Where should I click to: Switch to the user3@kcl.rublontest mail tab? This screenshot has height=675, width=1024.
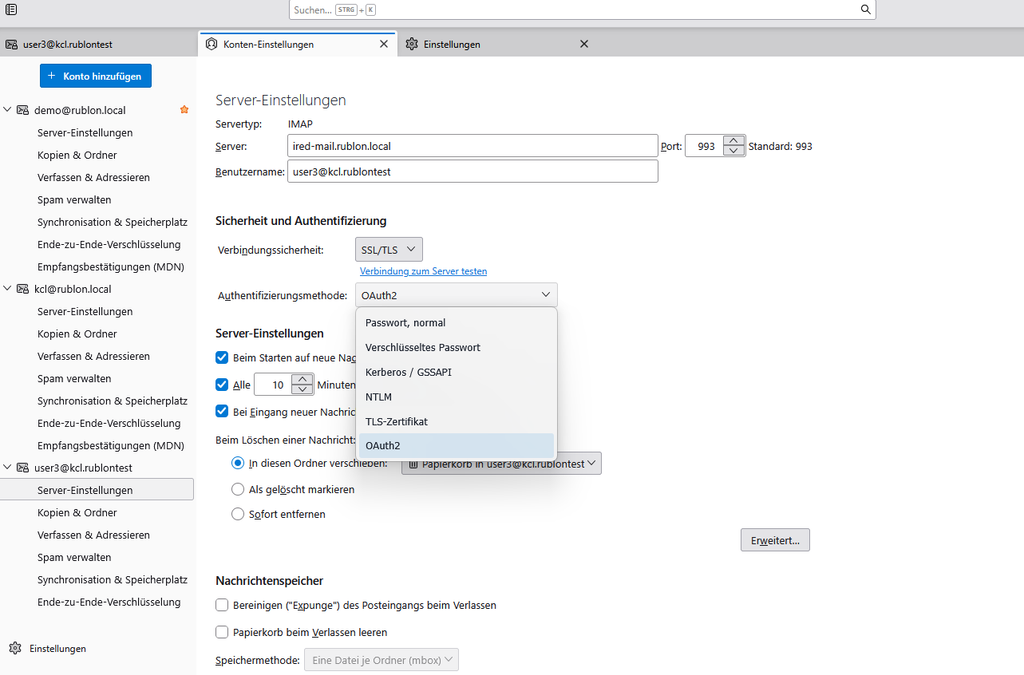click(98, 44)
